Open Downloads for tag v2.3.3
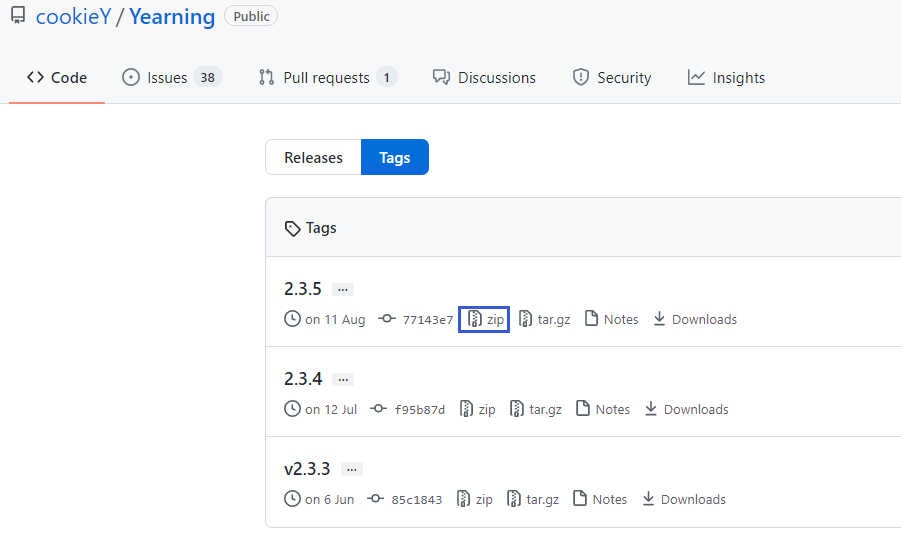 click(x=684, y=500)
